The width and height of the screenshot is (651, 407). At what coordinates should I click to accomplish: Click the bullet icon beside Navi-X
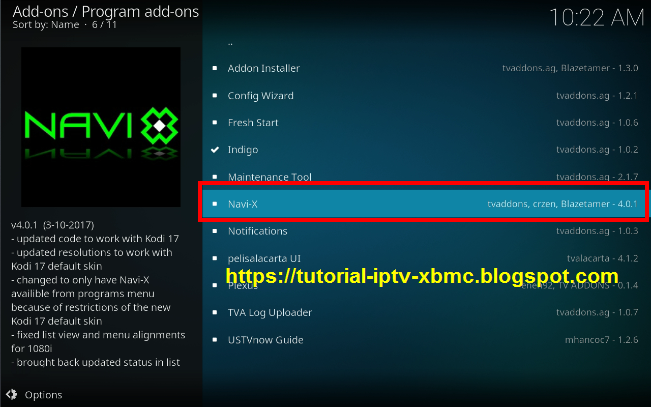[x=215, y=204]
